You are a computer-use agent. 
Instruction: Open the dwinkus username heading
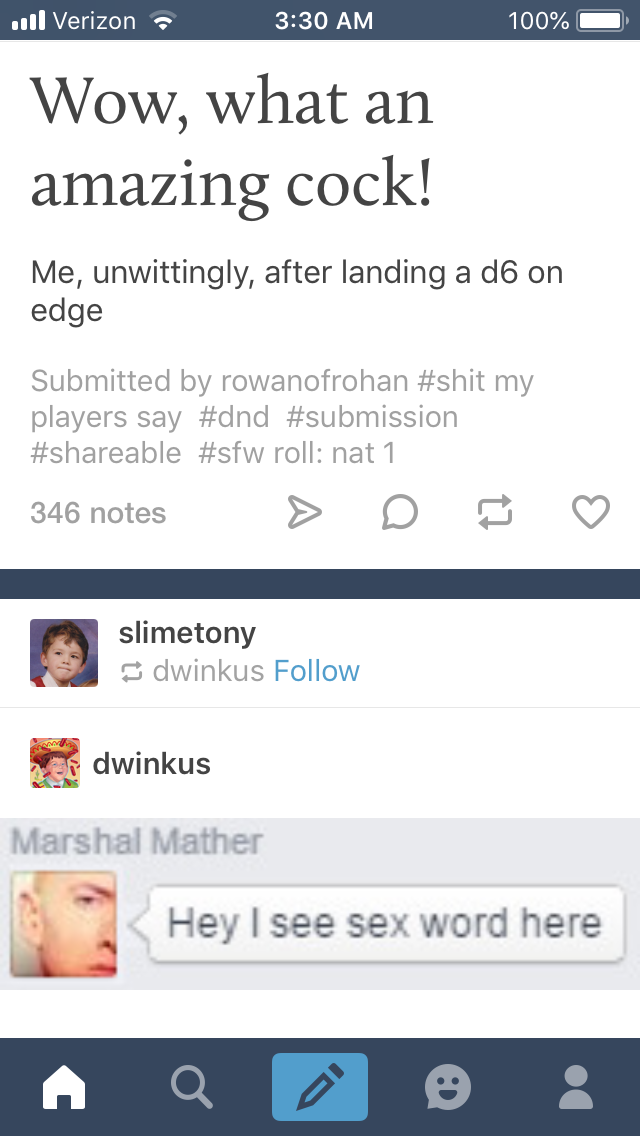(151, 764)
